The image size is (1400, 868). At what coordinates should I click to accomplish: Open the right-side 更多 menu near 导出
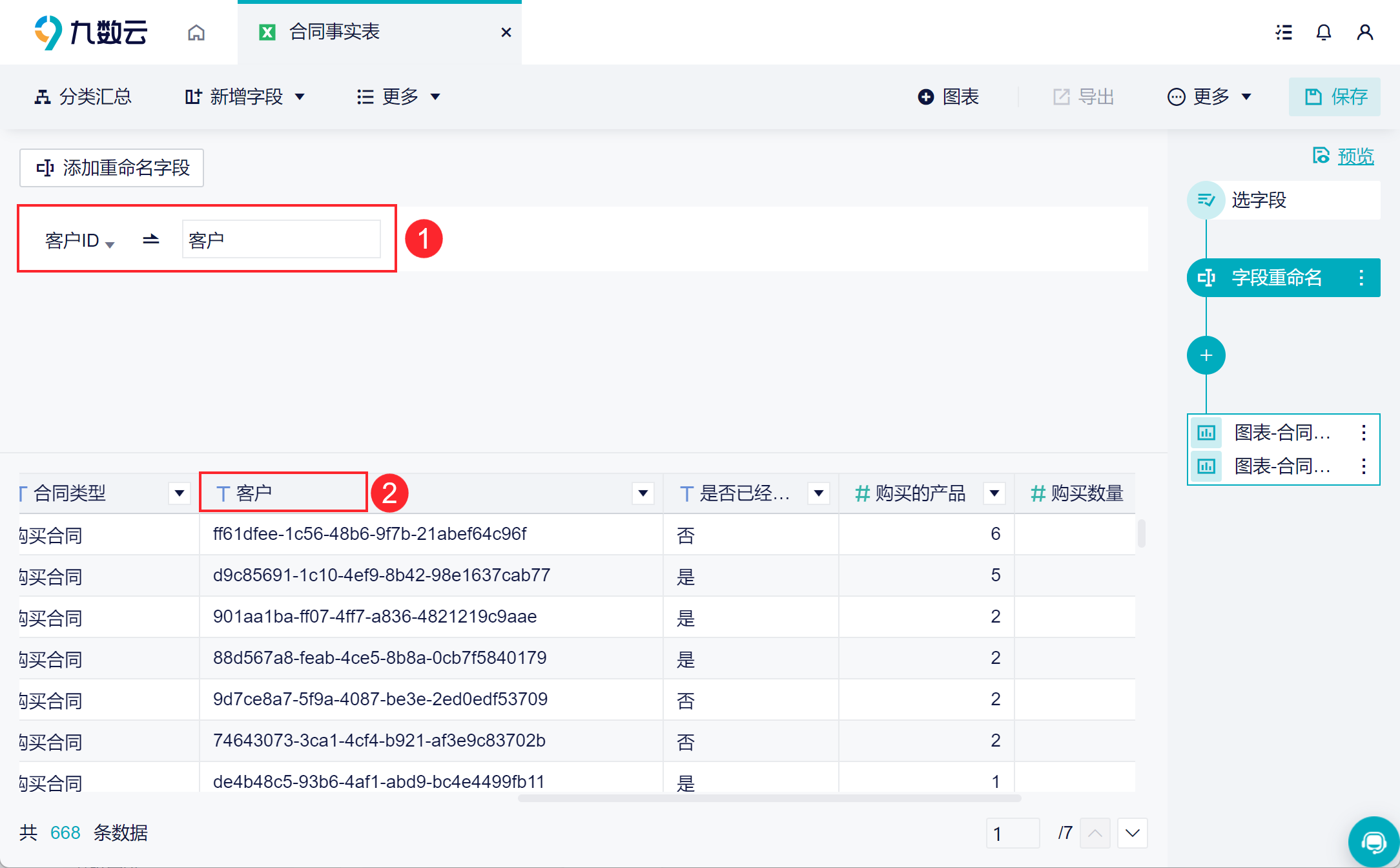tap(1210, 97)
